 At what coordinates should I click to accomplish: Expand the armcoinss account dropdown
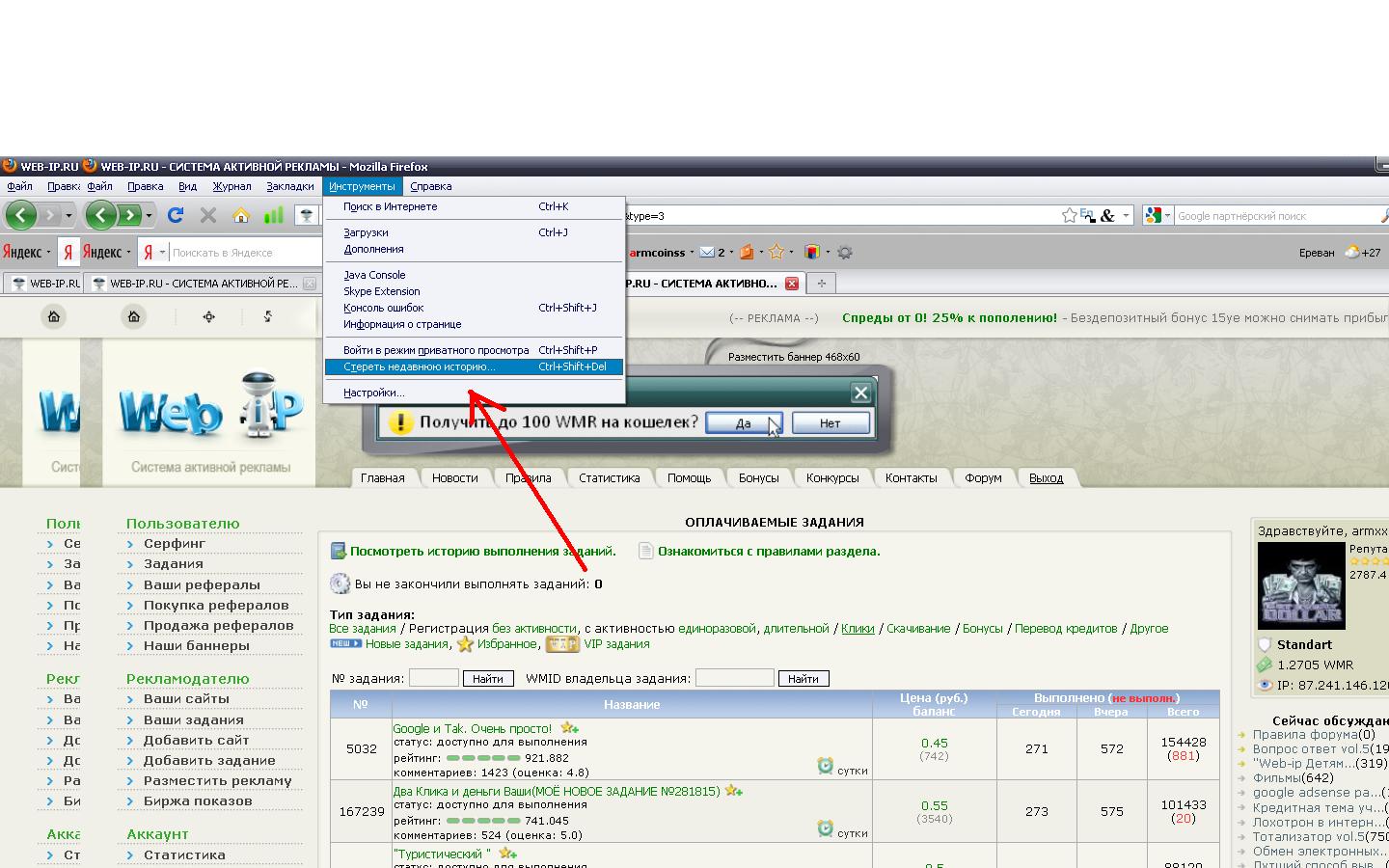[x=693, y=253]
